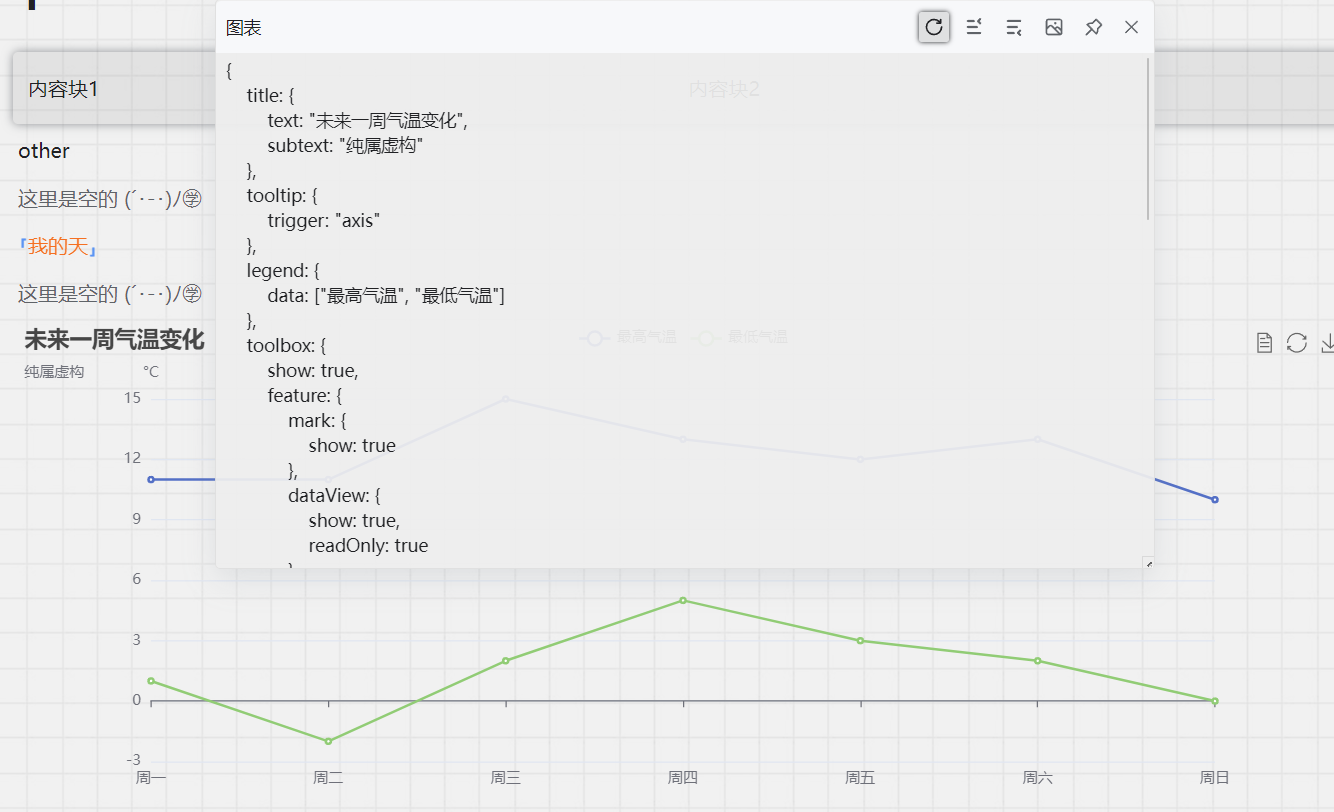Click the image icon in 图表 panel header
Image resolution: width=1334 pixels, height=812 pixels.
(1054, 27)
